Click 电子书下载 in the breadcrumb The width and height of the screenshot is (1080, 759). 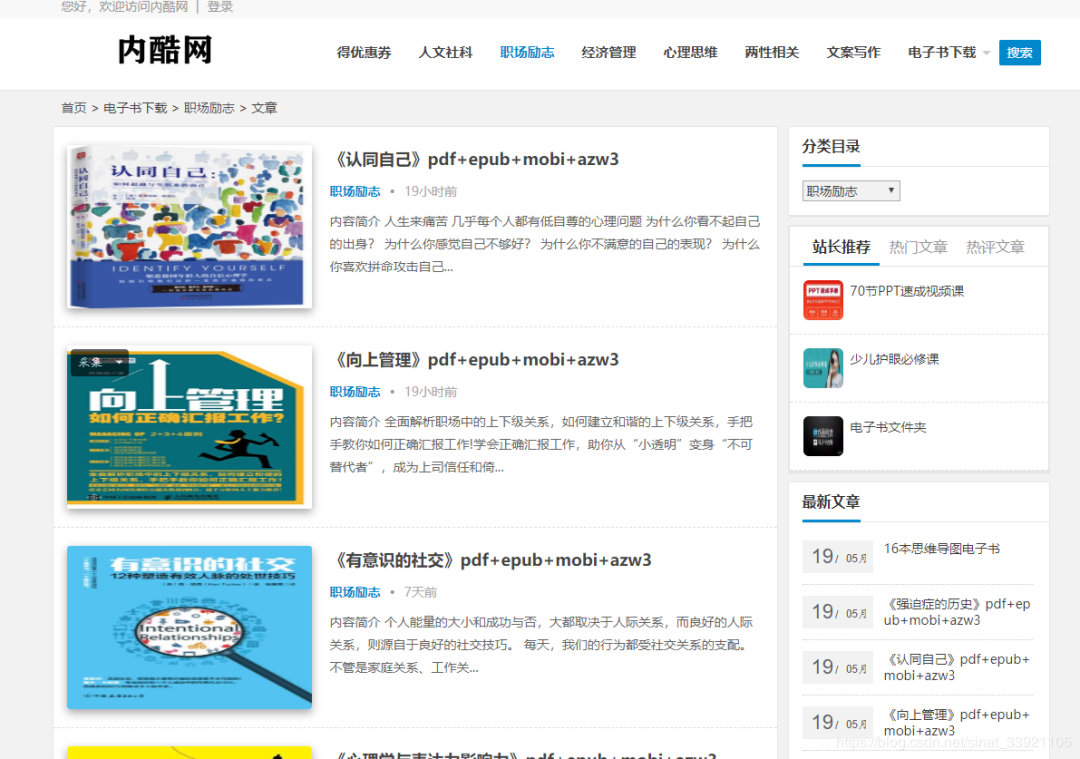click(x=136, y=108)
